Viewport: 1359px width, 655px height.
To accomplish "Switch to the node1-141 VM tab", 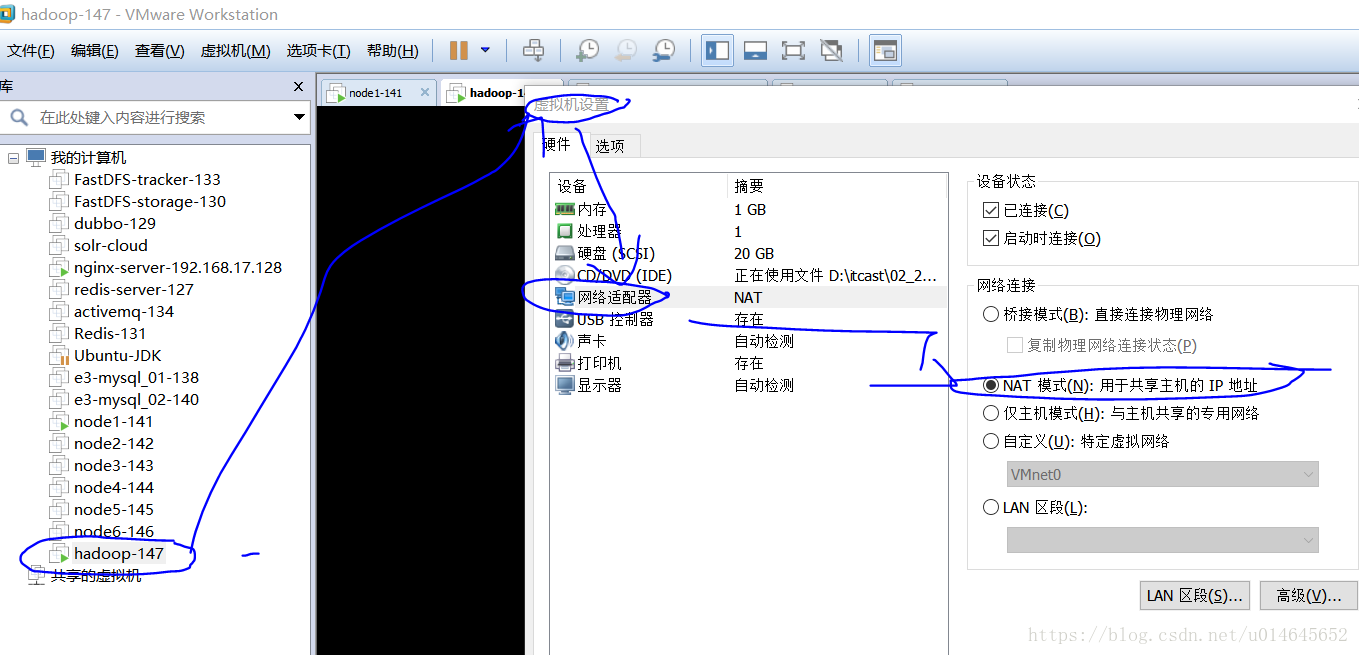I will [378, 93].
